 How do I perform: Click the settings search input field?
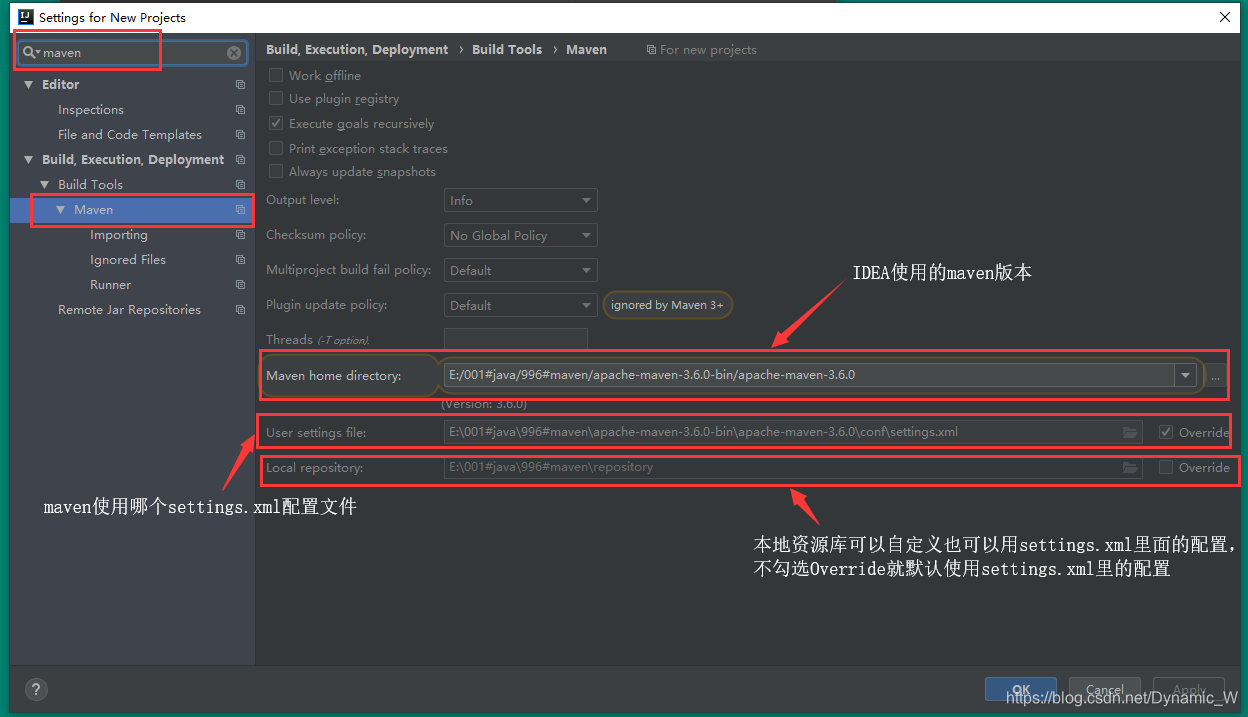(132, 53)
